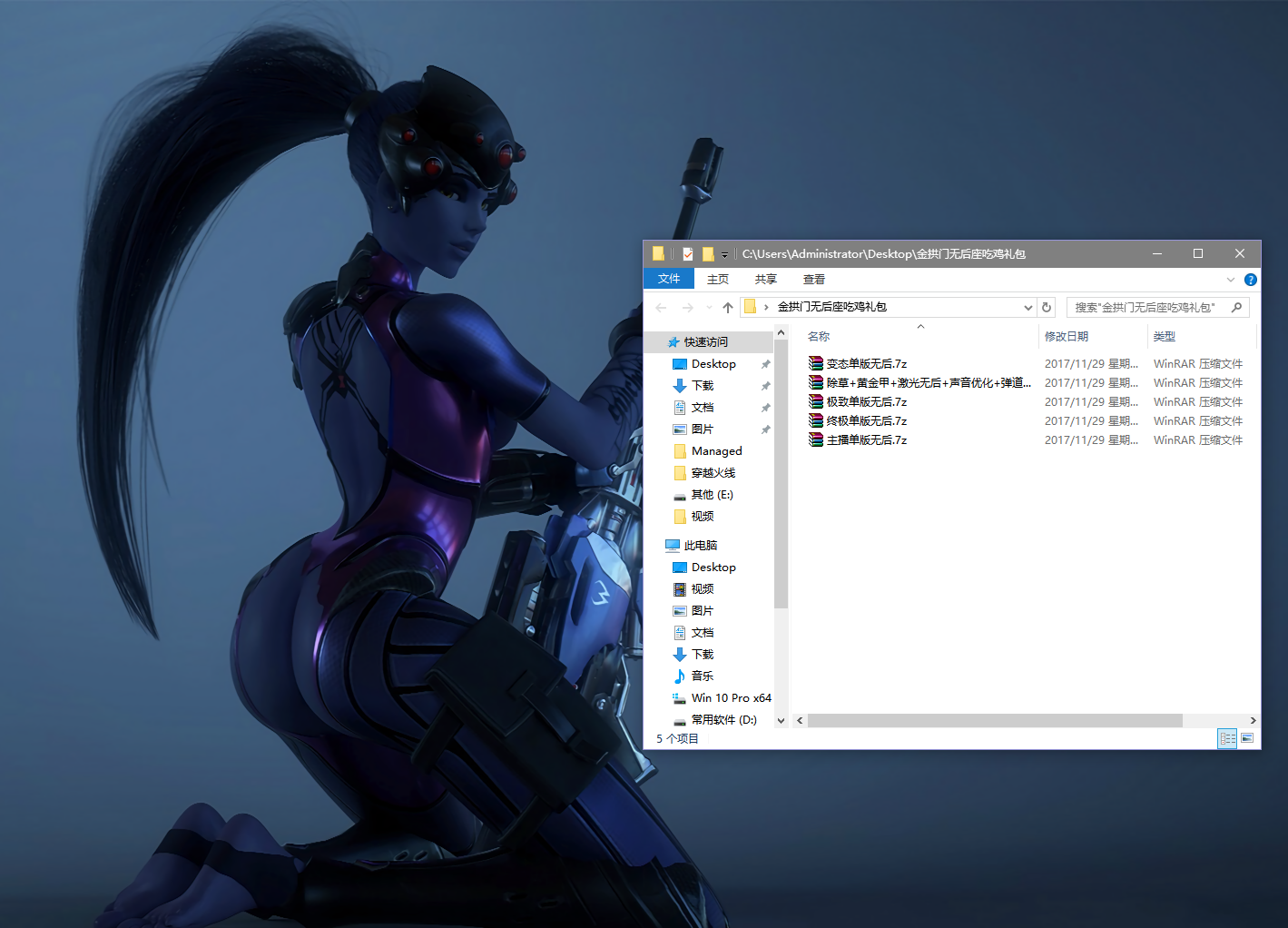
Task: Open Help via the blue question mark
Action: pos(1250,280)
